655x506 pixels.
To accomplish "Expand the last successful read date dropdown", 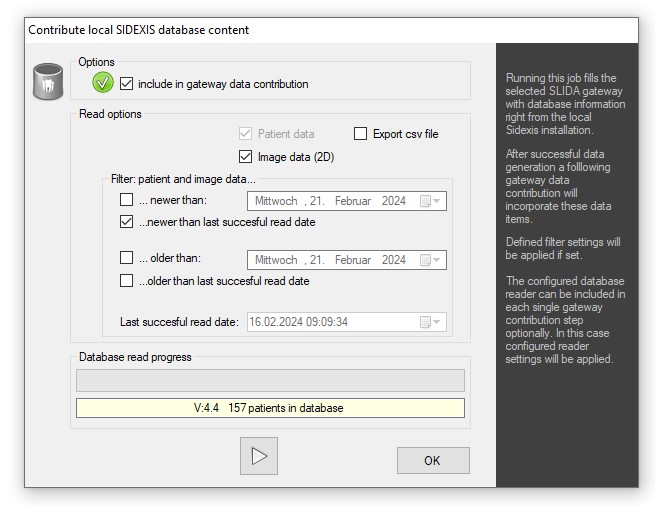I will click(x=430, y=322).
